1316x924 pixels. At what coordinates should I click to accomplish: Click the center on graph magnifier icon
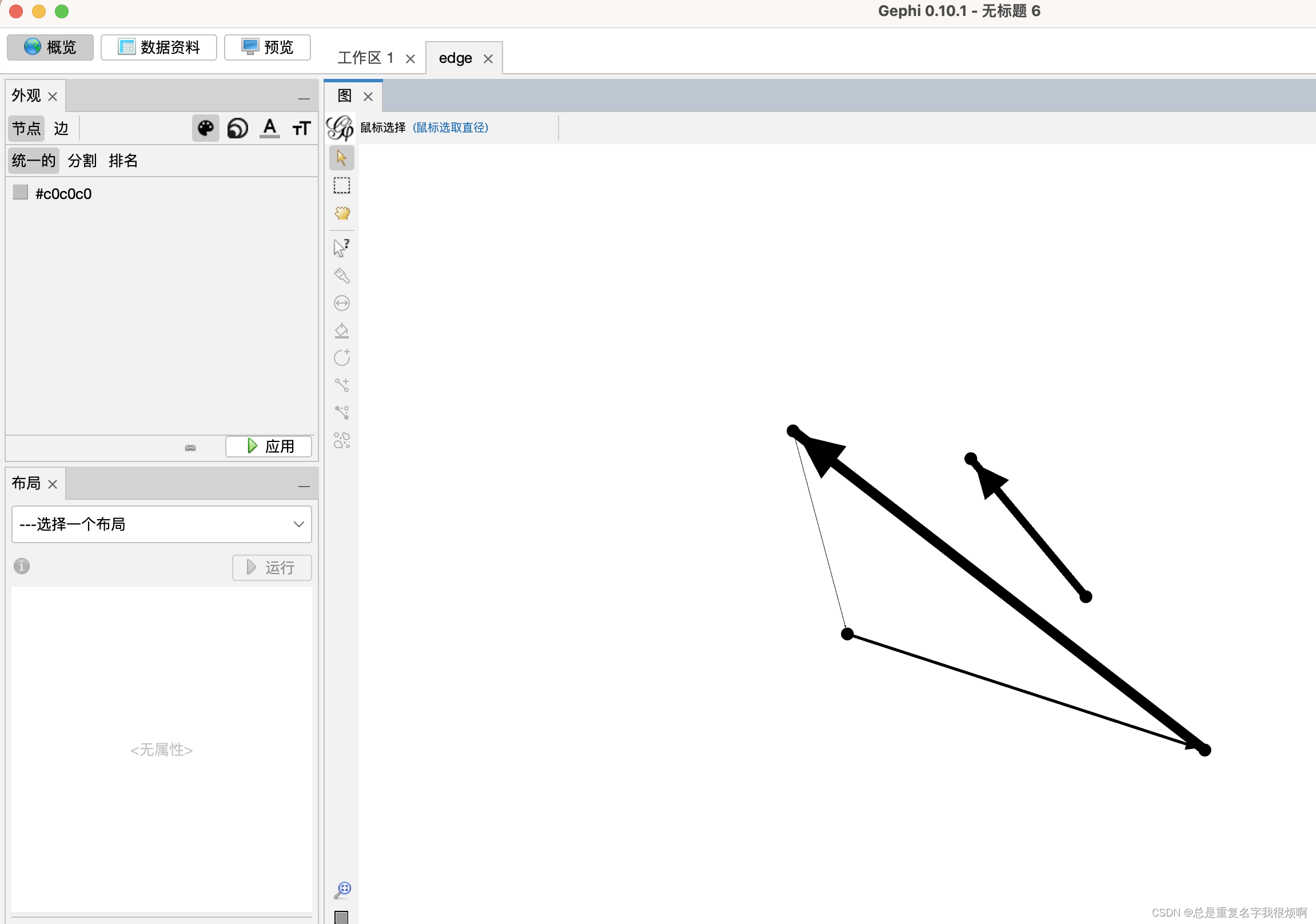342,890
